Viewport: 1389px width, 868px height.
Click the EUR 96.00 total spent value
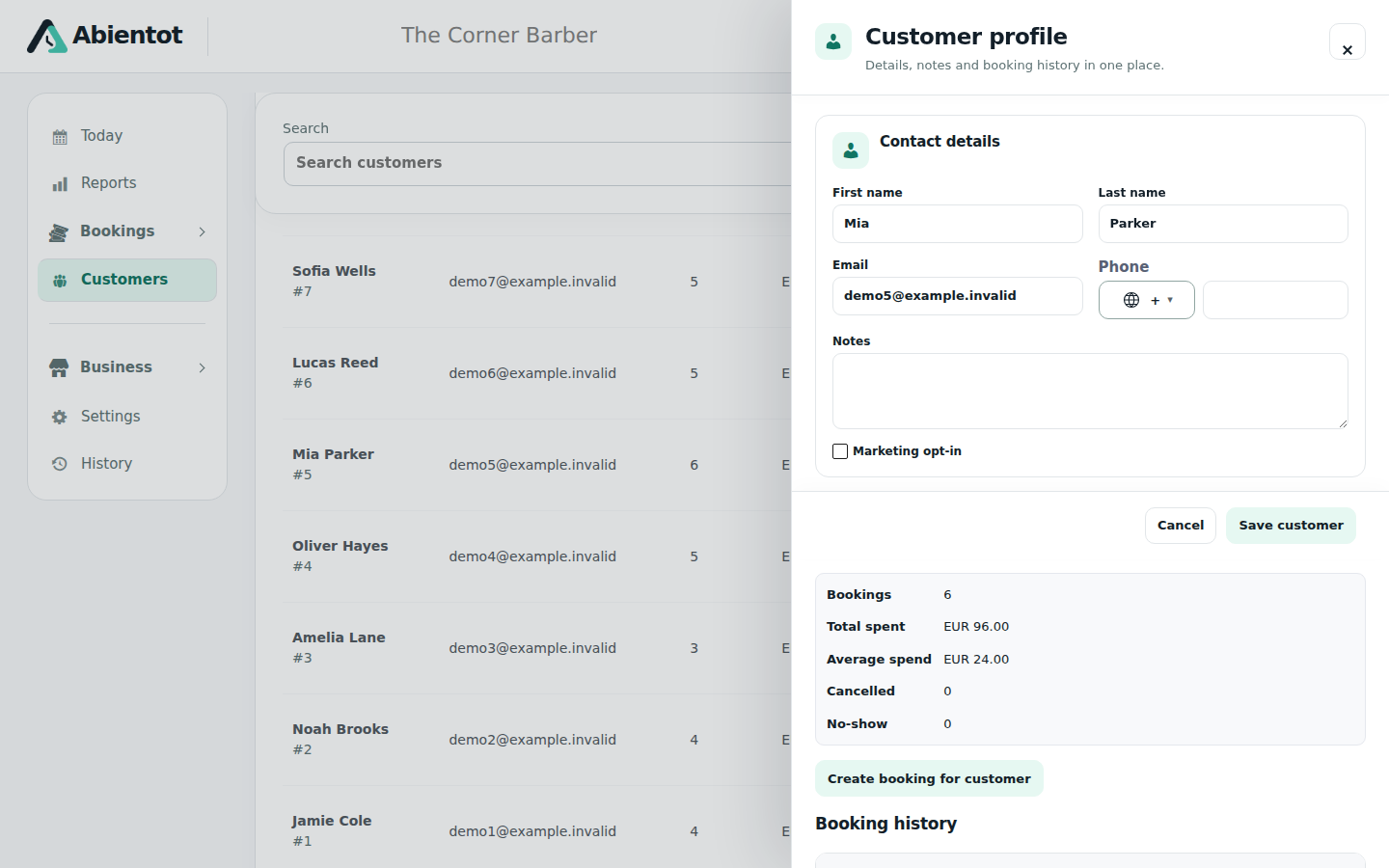point(976,627)
